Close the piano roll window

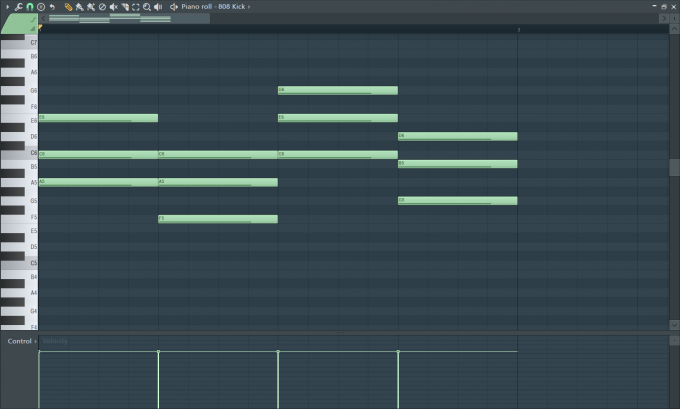click(673, 7)
